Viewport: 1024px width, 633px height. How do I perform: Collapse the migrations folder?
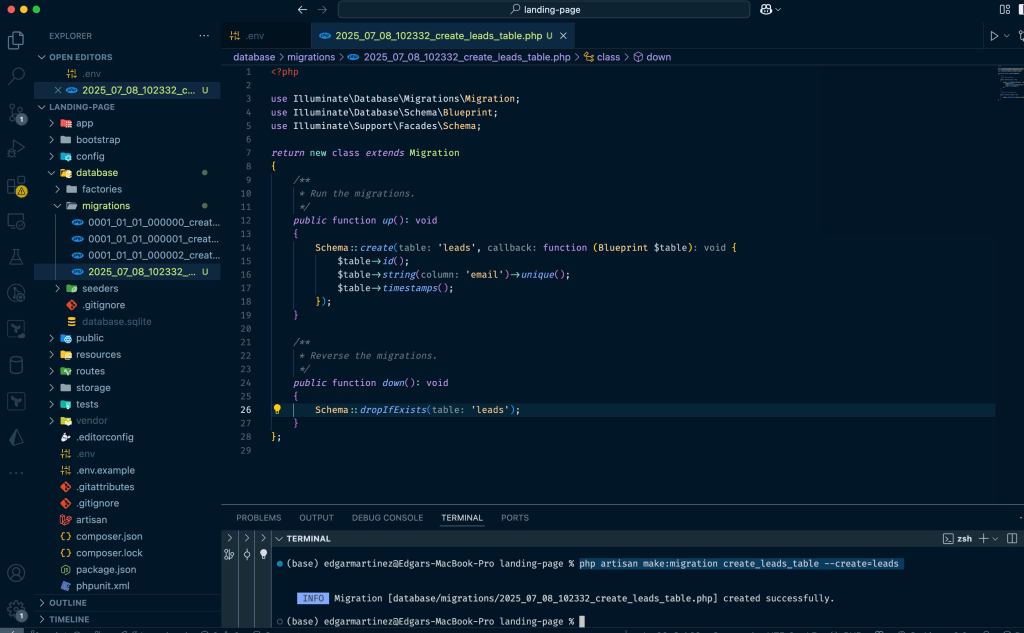coord(105,206)
